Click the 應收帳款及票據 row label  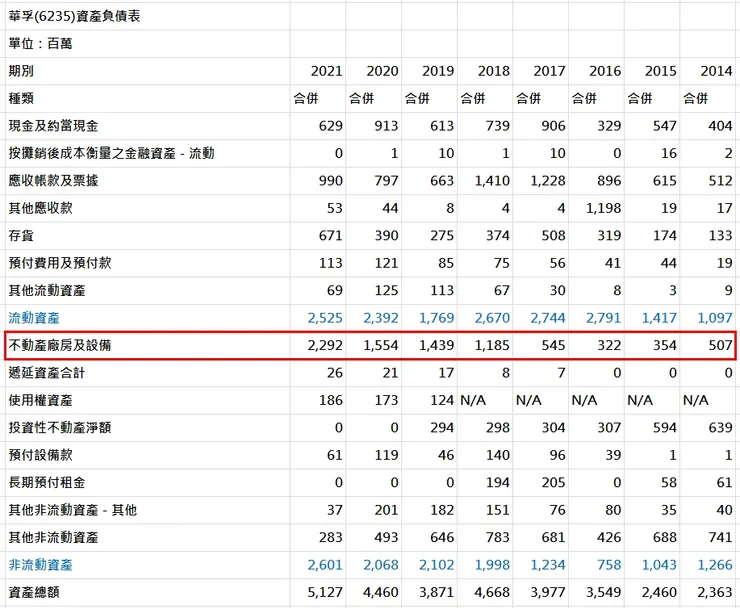click(53, 181)
